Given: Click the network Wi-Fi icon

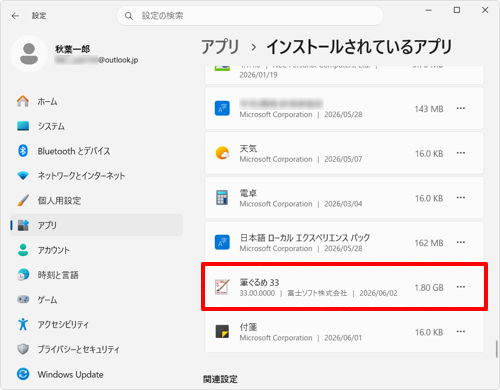Looking at the screenshot, I should click(23, 175).
